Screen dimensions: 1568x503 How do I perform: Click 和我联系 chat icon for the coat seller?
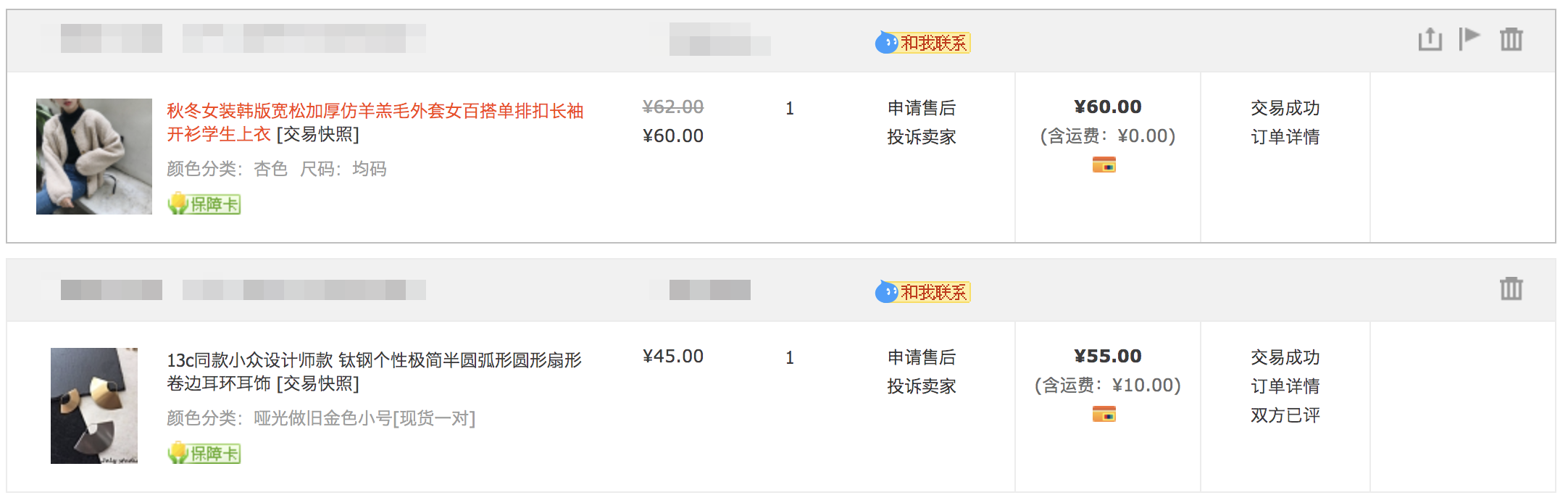point(922,43)
